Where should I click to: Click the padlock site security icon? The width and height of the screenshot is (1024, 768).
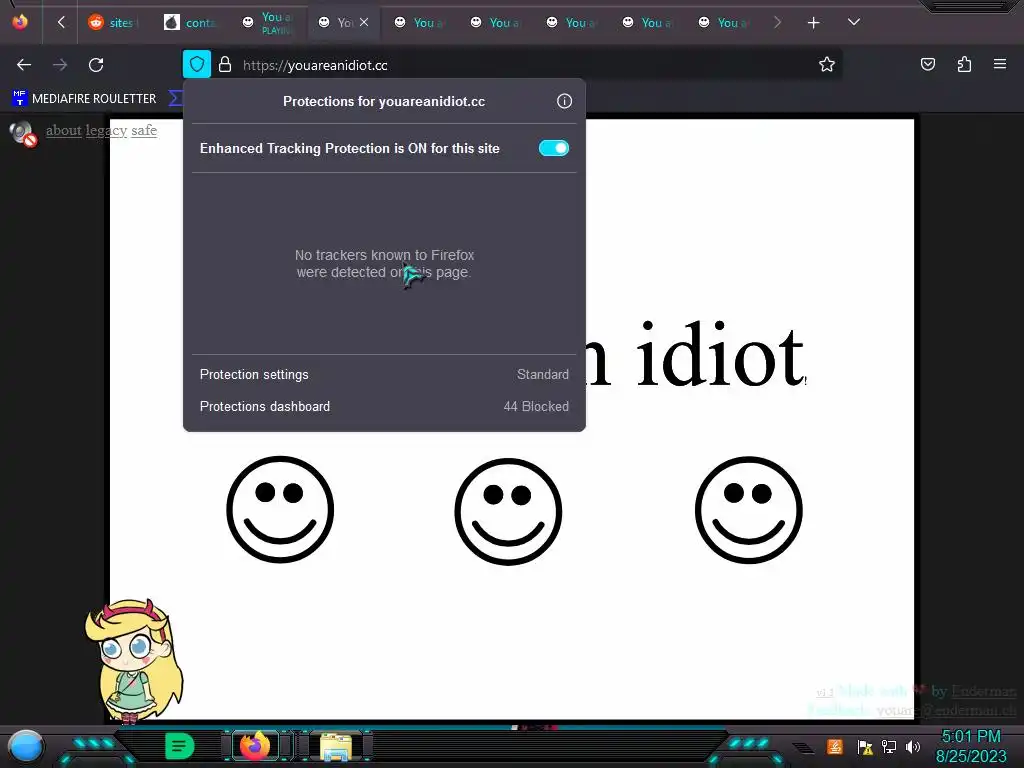[225, 65]
